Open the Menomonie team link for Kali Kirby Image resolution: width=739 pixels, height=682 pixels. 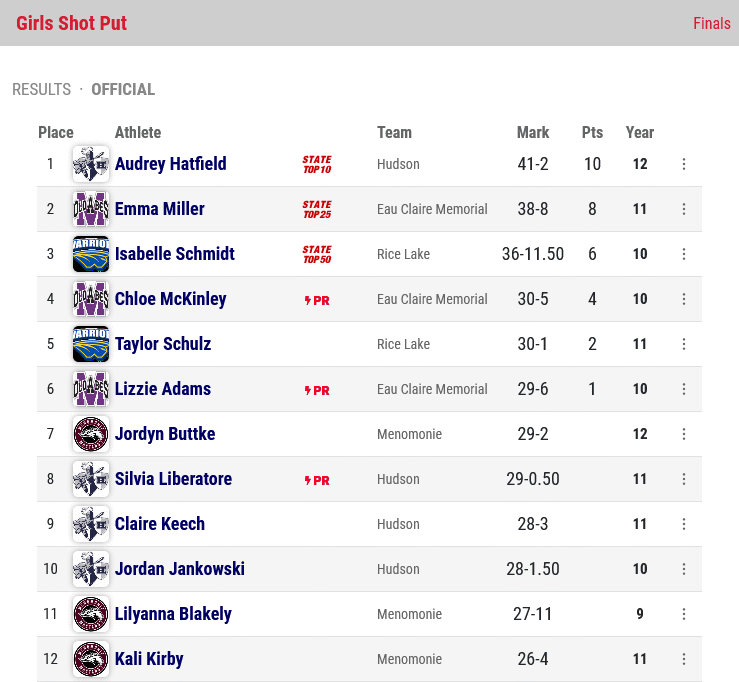click(410, 659)
